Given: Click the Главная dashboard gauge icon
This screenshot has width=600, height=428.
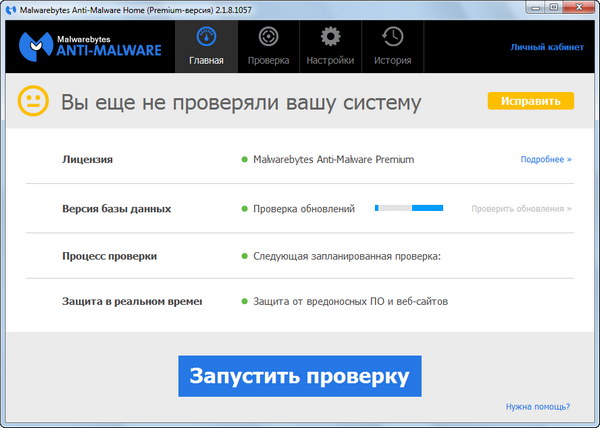Looking at the screenshot, I should 207,38.
